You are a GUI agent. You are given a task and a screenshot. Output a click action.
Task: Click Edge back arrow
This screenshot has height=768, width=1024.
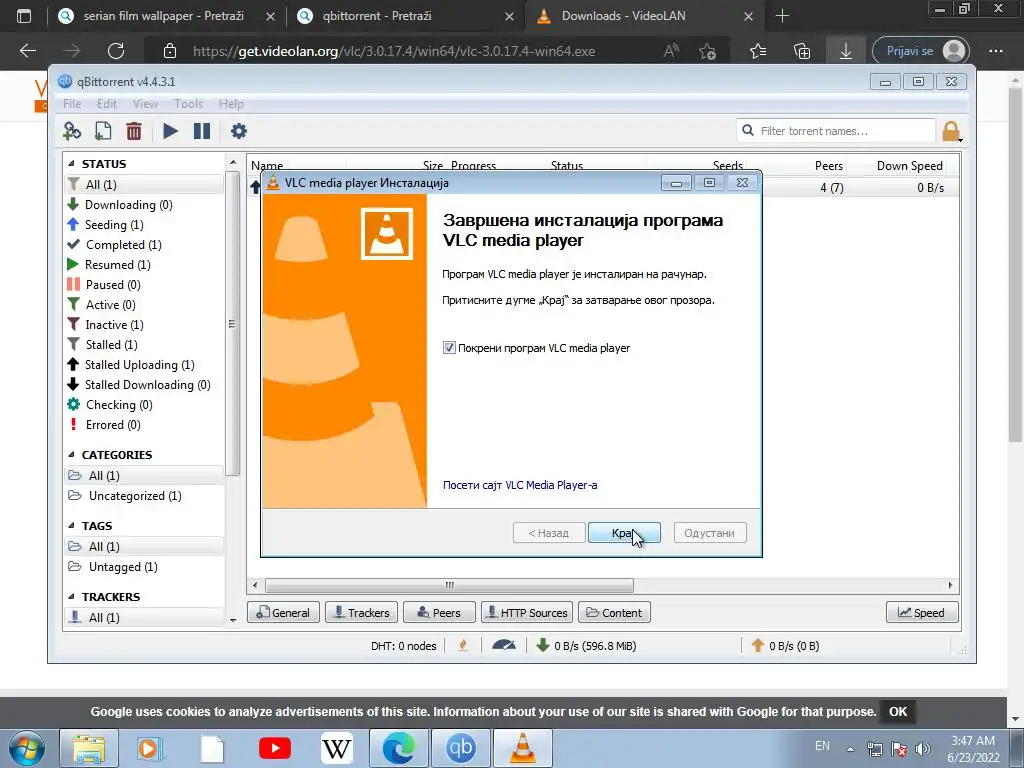[x=28, y=51]
